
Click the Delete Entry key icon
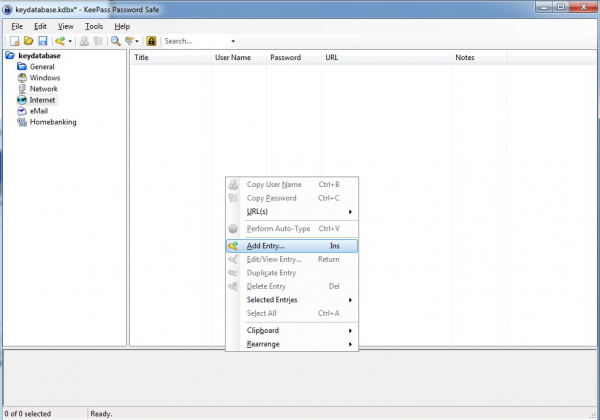[x=233, y=287]
